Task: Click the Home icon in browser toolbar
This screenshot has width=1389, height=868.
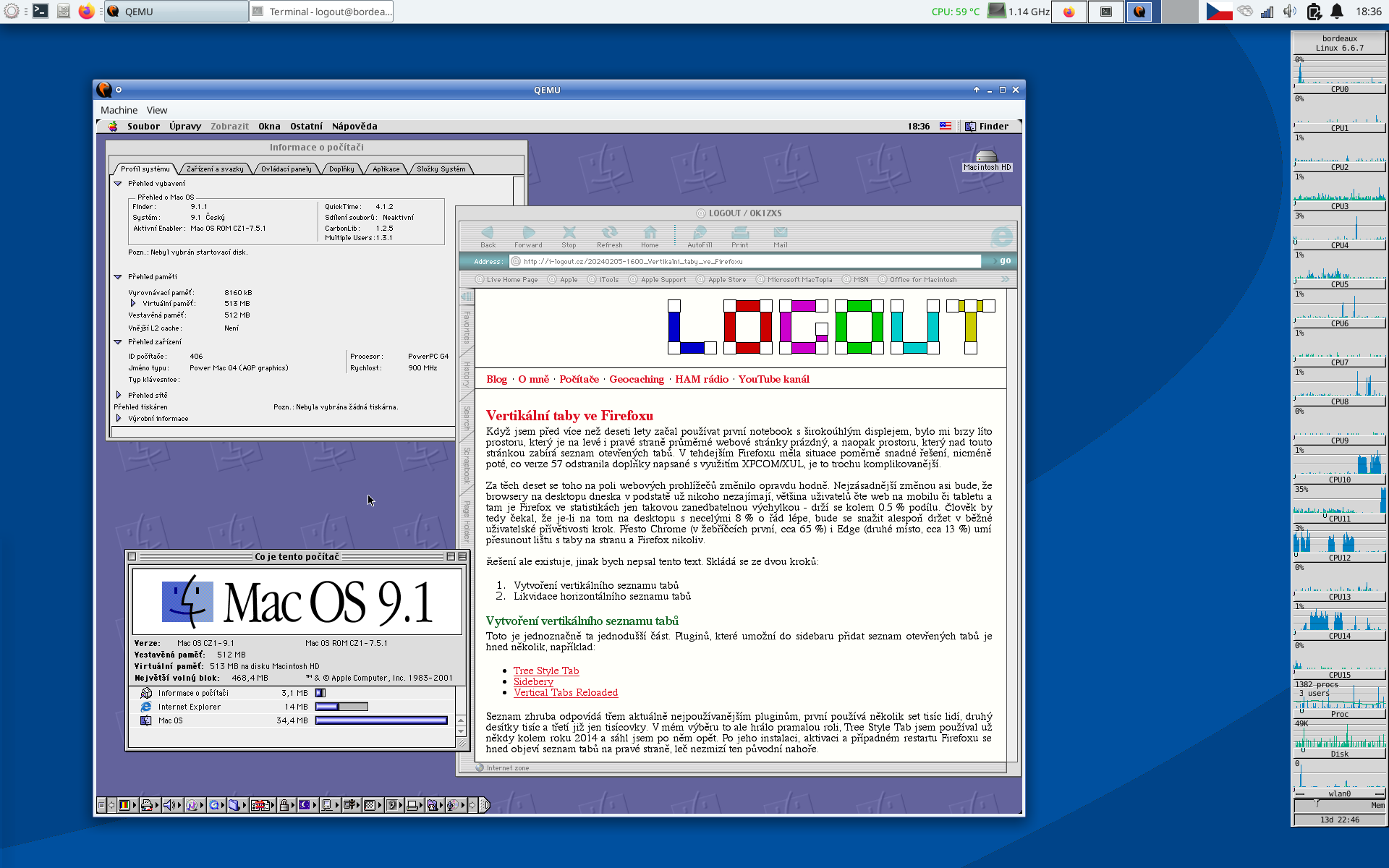Action: pyautogui.click(x=650, y=234)
